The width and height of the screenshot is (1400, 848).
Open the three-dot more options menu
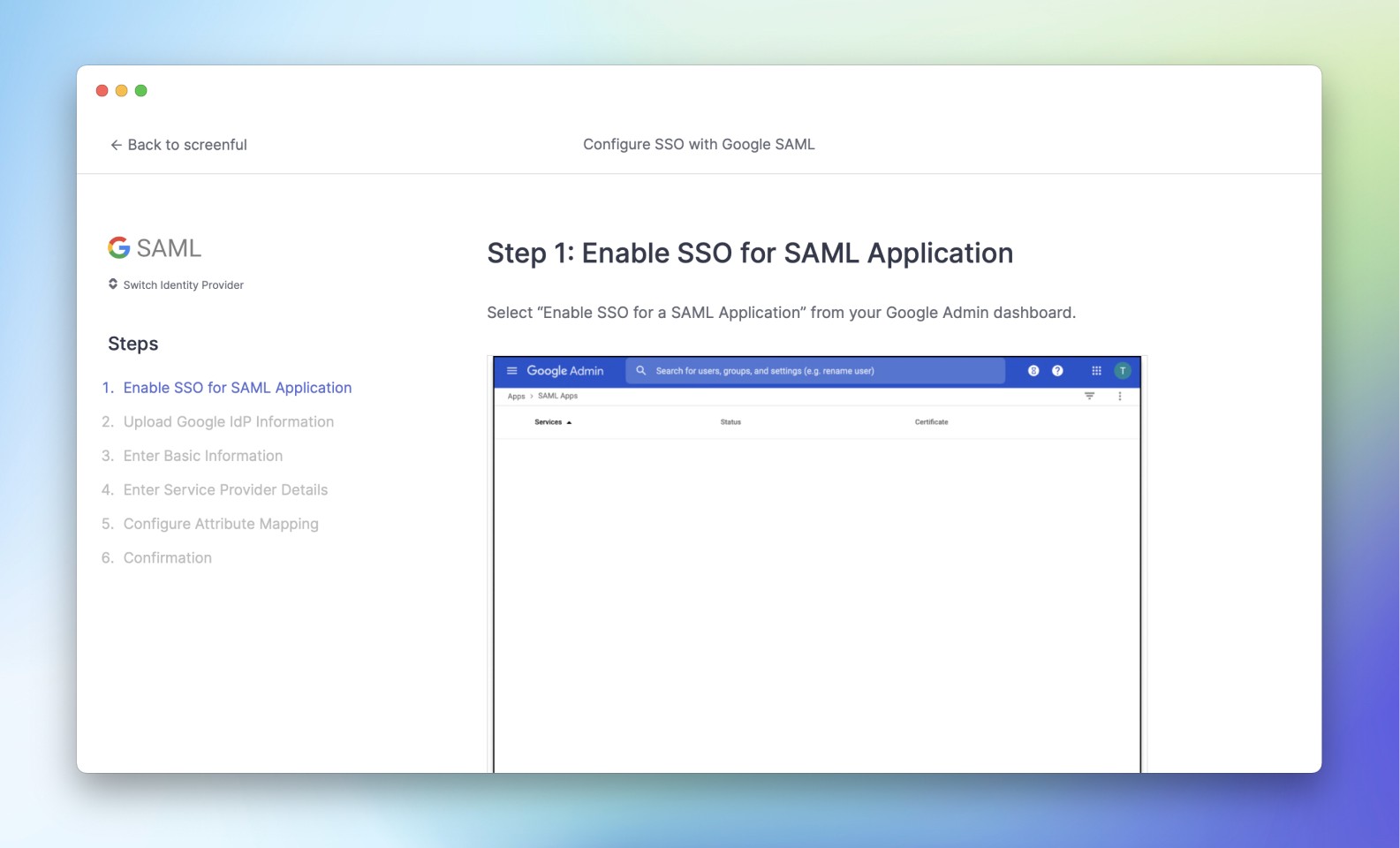coord(1120,397)
